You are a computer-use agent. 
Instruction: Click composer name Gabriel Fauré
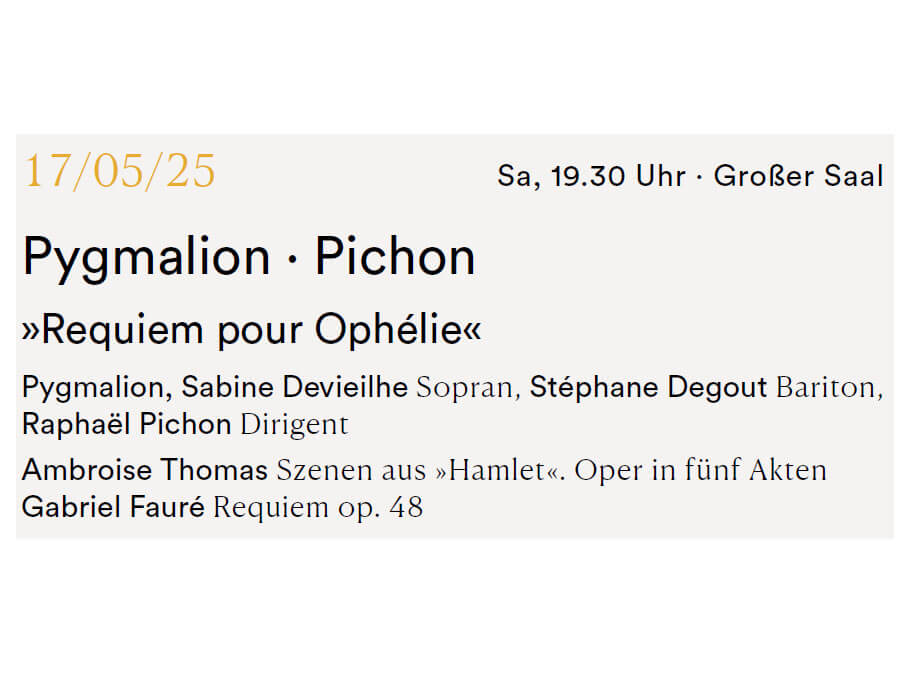[113, 507]
